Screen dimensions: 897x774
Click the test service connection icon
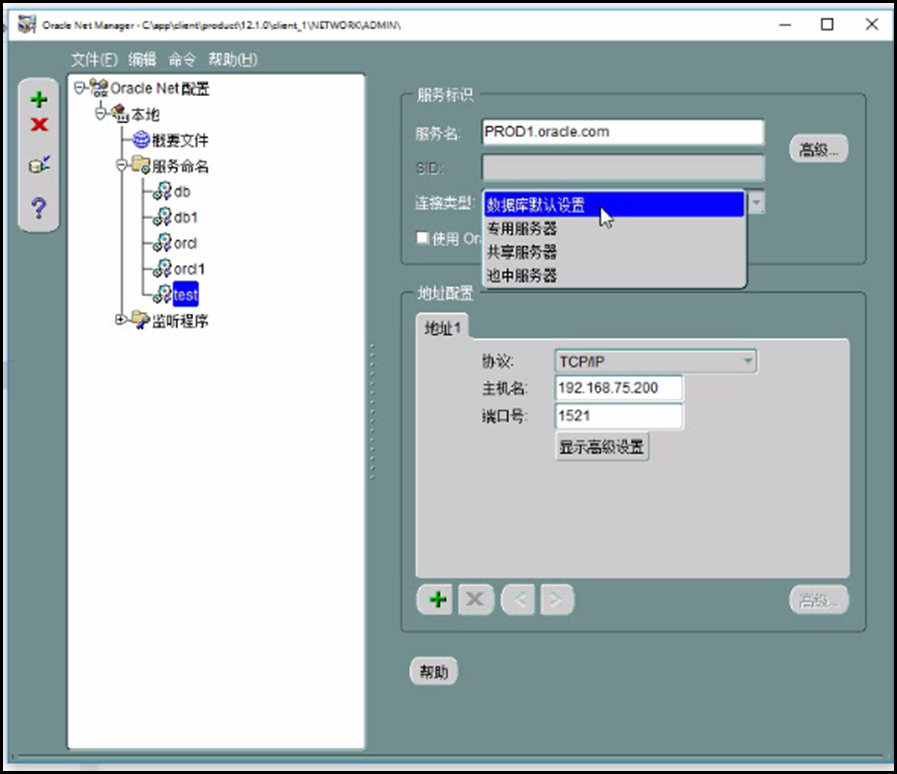39,165
